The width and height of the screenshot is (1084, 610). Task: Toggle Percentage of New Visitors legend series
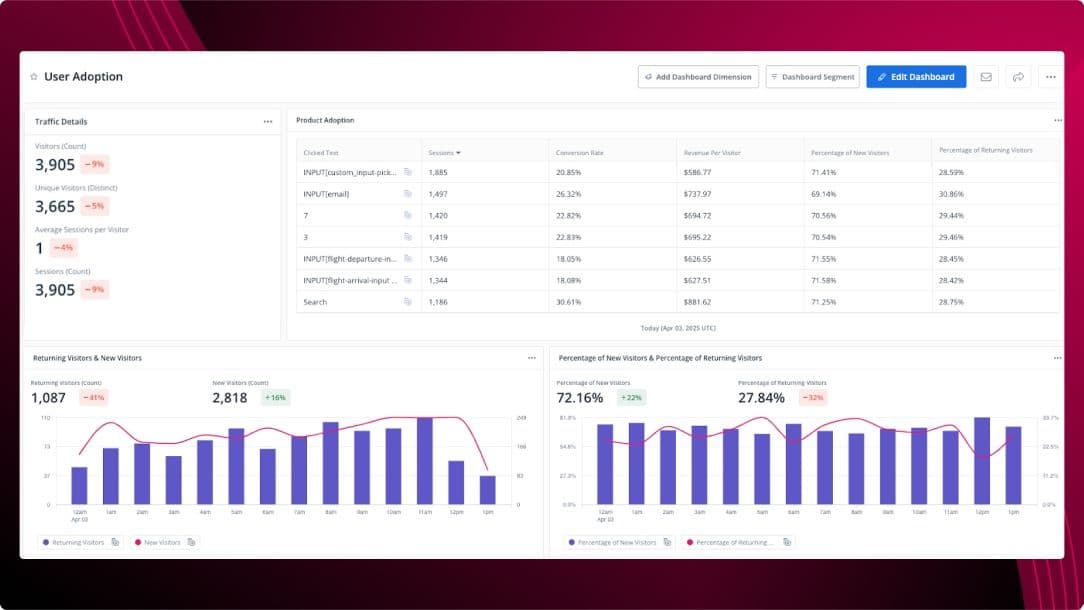tap(612, 542)
